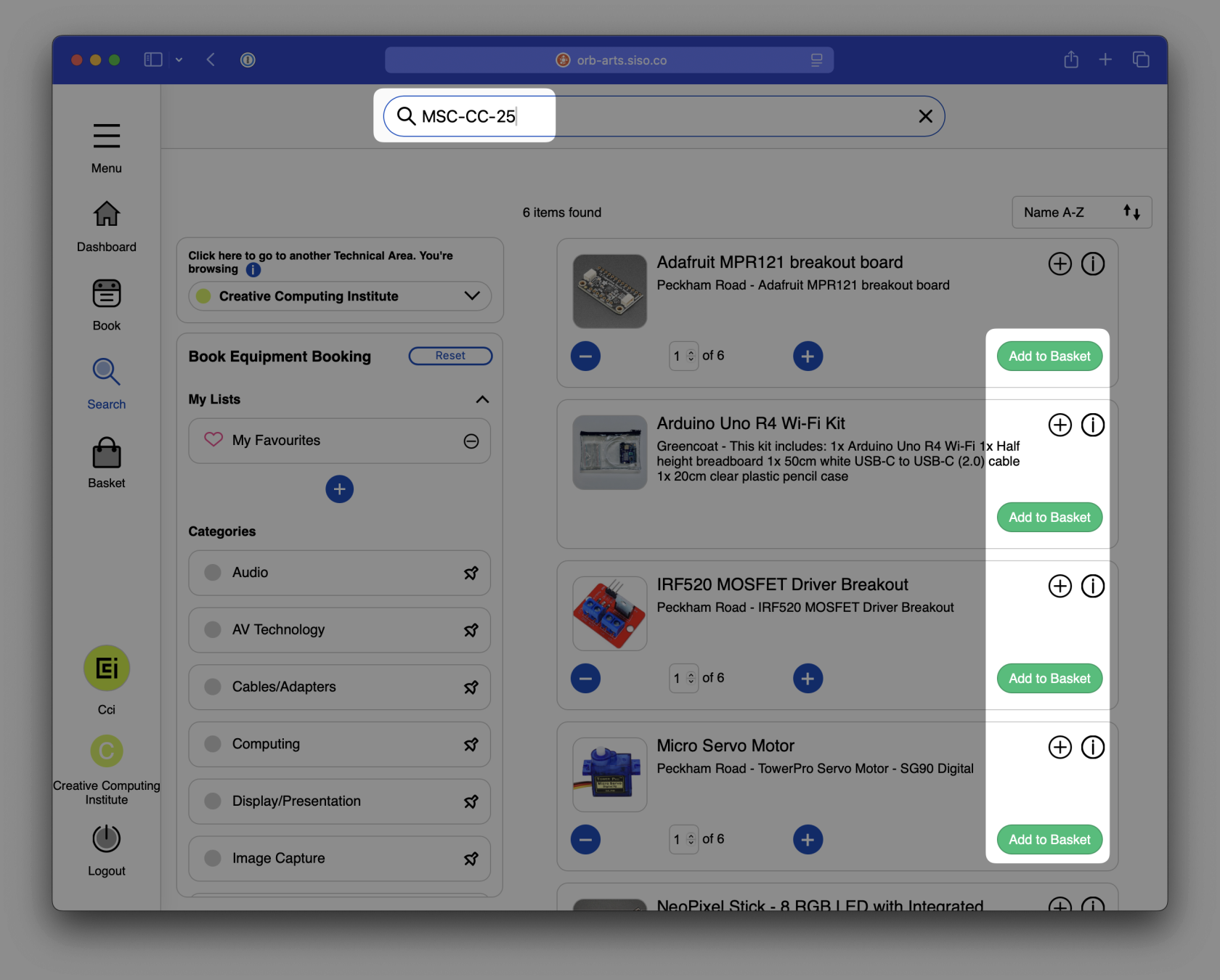Pin the Display/Presentation category
The height and width of the screenshot is (980, 1220).
click(x=471, y=801)
